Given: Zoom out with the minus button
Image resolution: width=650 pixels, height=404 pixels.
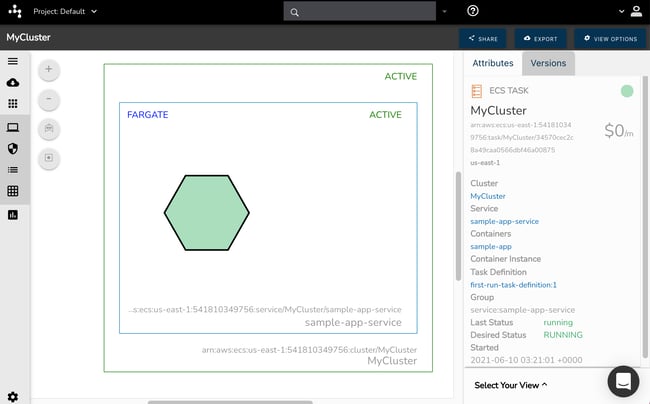Looking at the screenshot, I should (x=50, y=100).
